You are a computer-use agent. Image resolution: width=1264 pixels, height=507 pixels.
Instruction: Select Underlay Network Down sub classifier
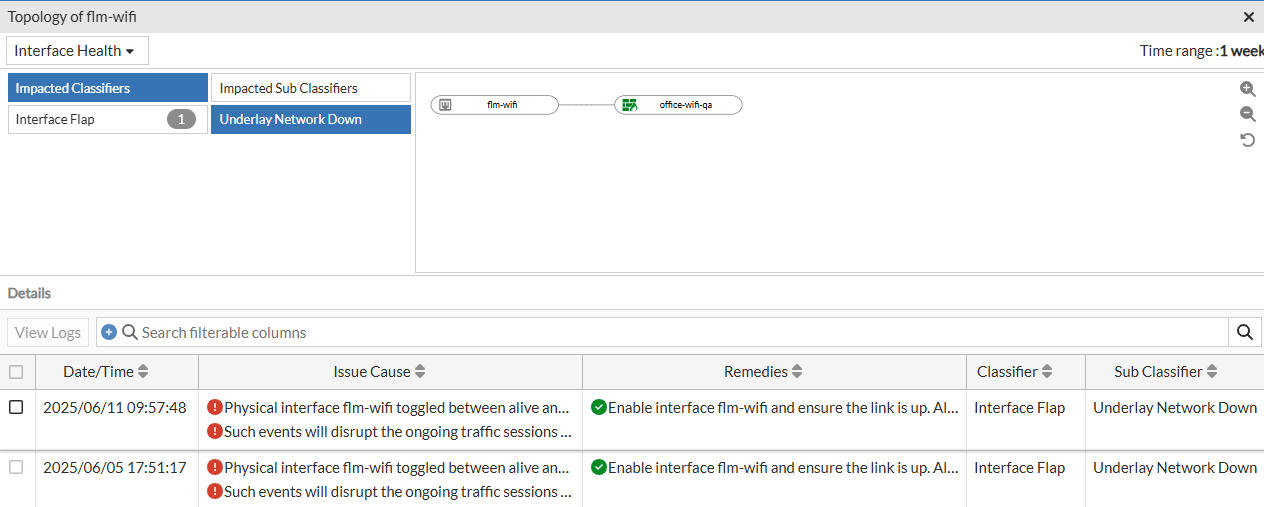(x=310, y=120)
